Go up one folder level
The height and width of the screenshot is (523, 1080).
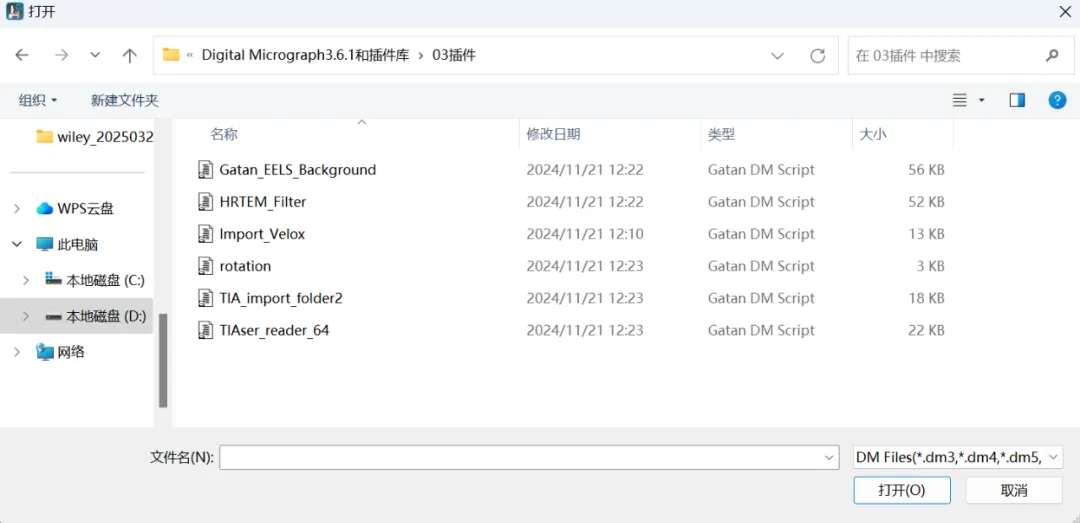[x=129, y=56]
